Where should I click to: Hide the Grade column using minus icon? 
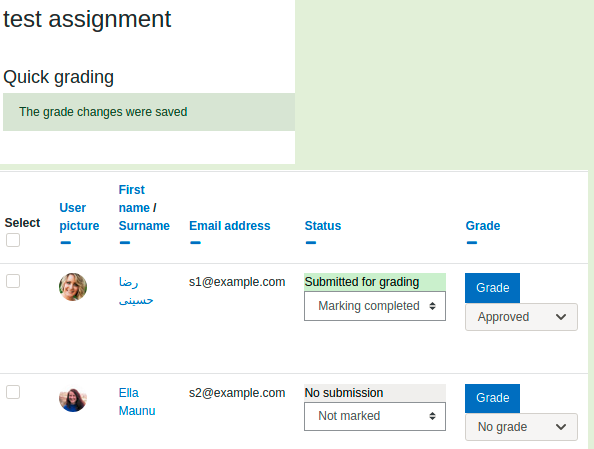[x=472, y=242]
